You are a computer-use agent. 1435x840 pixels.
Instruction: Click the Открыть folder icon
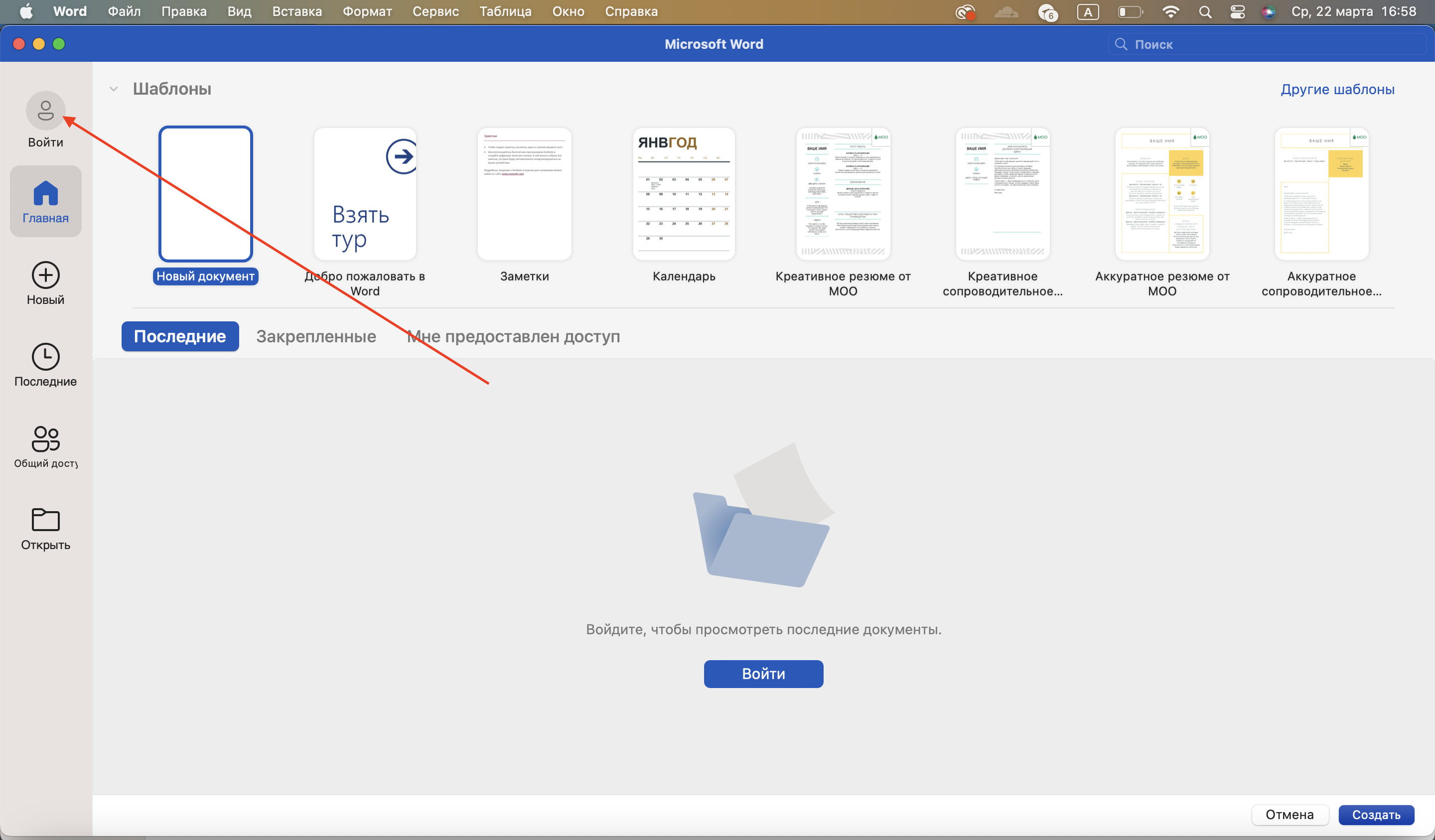point(45,520)
